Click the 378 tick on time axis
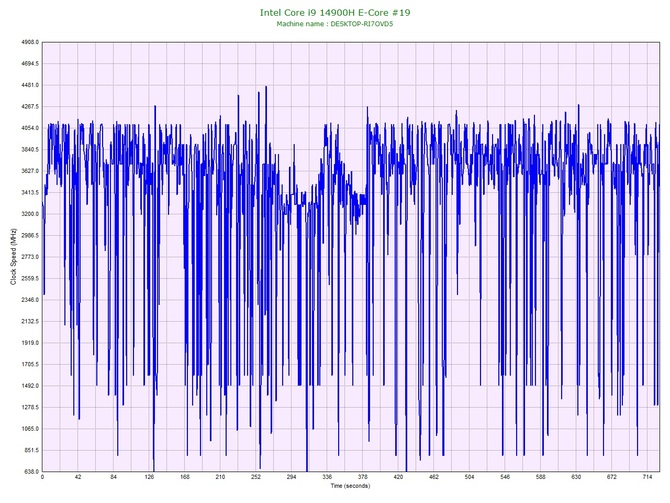670x503 pixels. tap(362, 477)
